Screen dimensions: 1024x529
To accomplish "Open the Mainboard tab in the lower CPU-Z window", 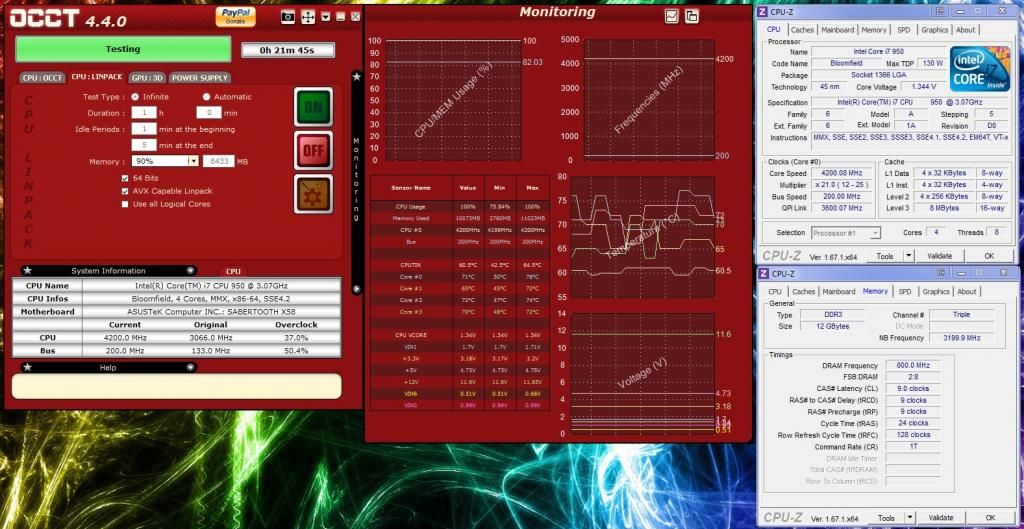I will pyautogui.click(x=838, y=292).
